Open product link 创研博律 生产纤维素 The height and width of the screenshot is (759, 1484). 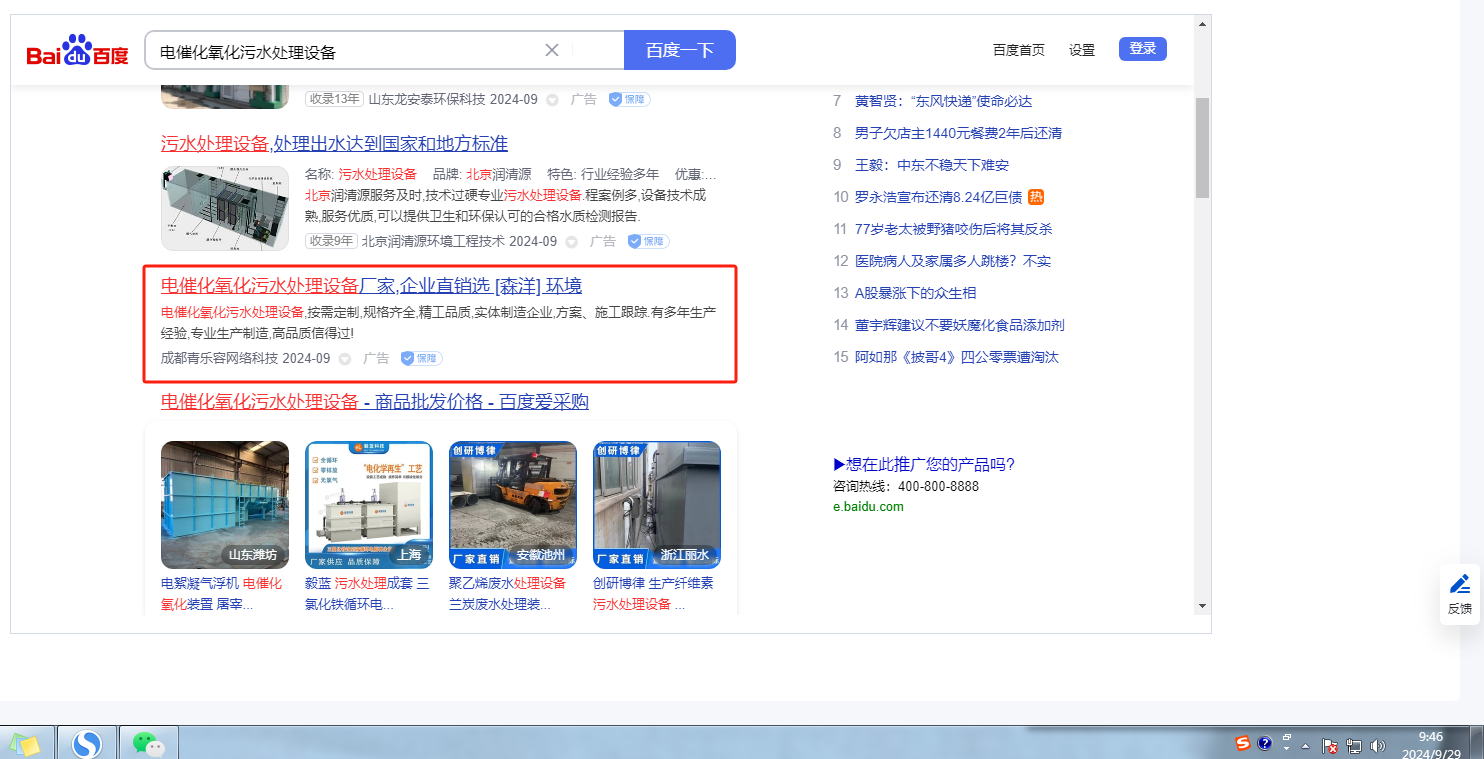click(653, 594)
